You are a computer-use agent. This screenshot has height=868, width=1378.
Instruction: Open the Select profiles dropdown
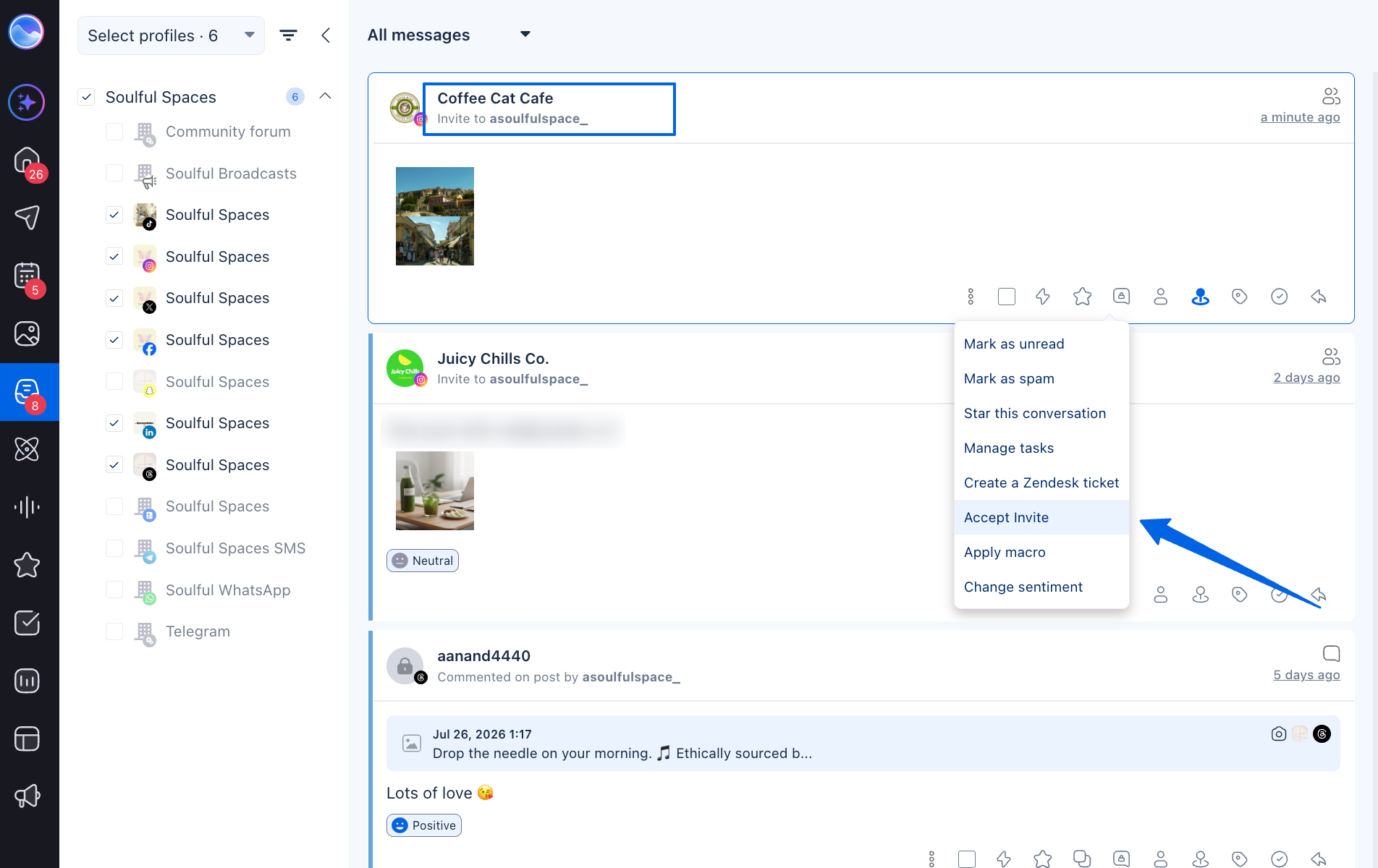171,35
